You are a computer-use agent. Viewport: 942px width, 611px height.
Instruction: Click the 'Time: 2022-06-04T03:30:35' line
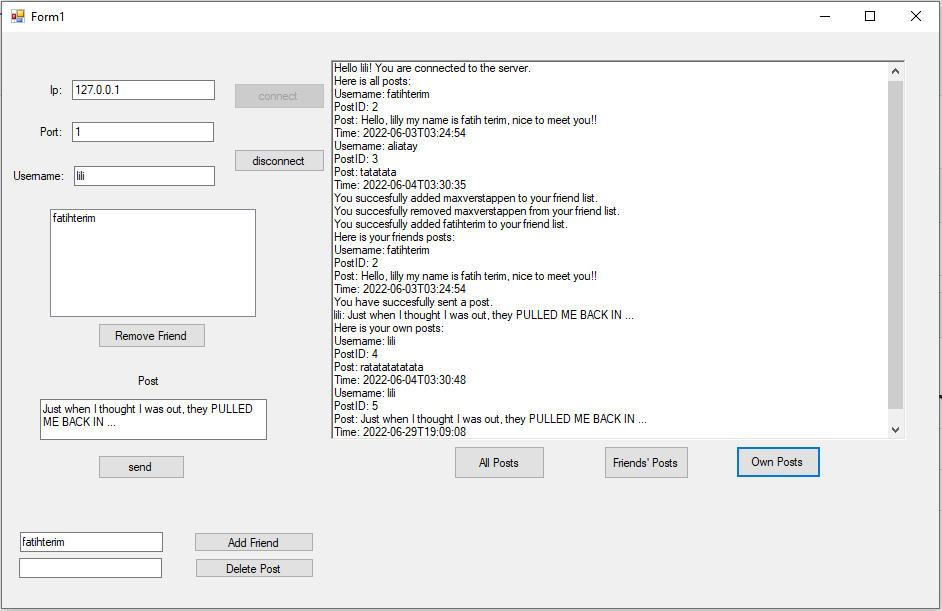(x=400, y=185)
